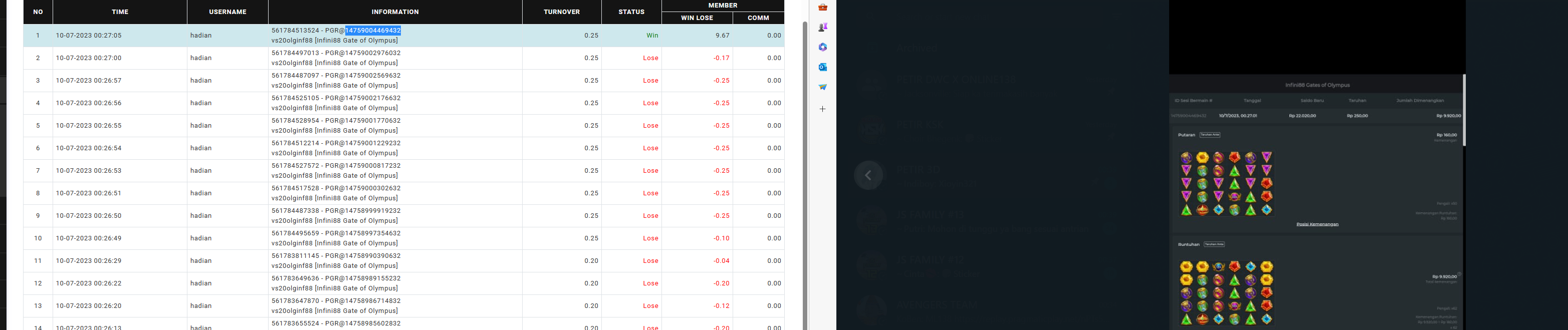Click win amount 9.67 in row 1
The height and width of the screenshot is (330, 1568).
pyautogui.click(x=723, y=35)
